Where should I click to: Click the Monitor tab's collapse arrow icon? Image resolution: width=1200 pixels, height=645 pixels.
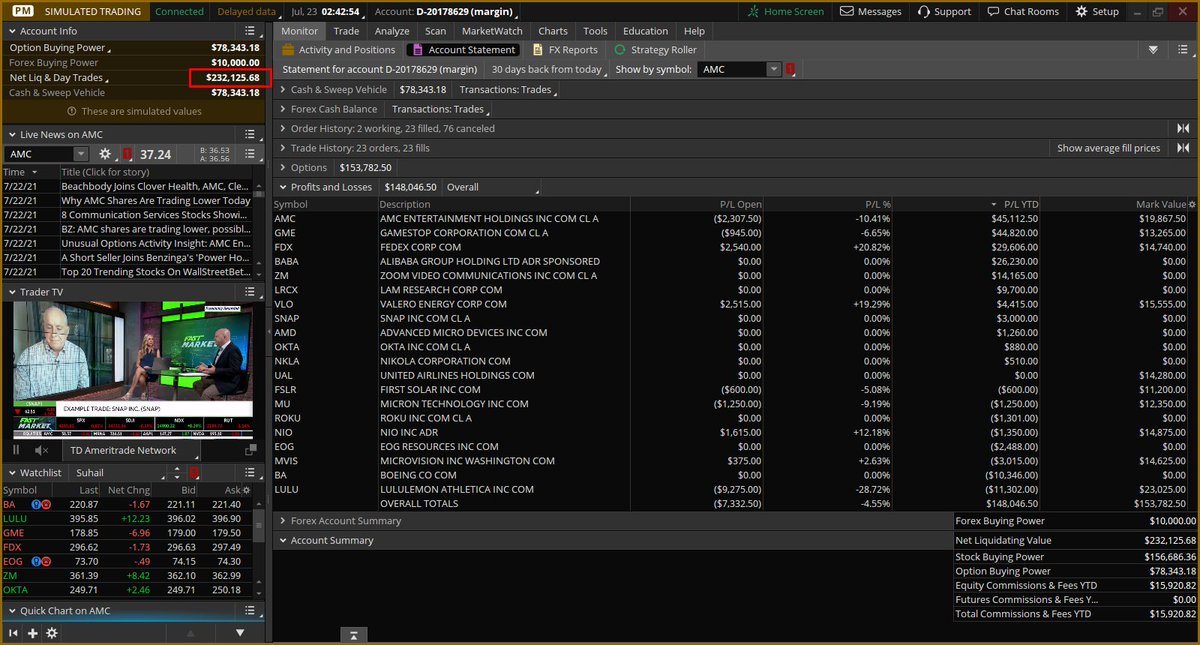pyautogui.click(x=1153, y=50)
